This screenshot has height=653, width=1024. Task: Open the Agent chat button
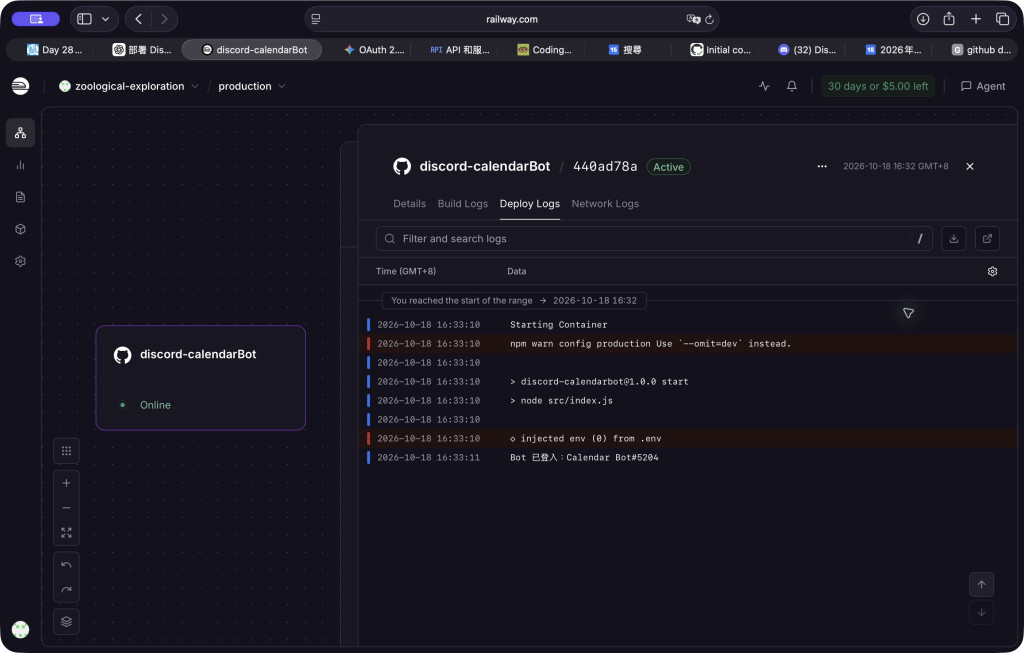(983, 86)
